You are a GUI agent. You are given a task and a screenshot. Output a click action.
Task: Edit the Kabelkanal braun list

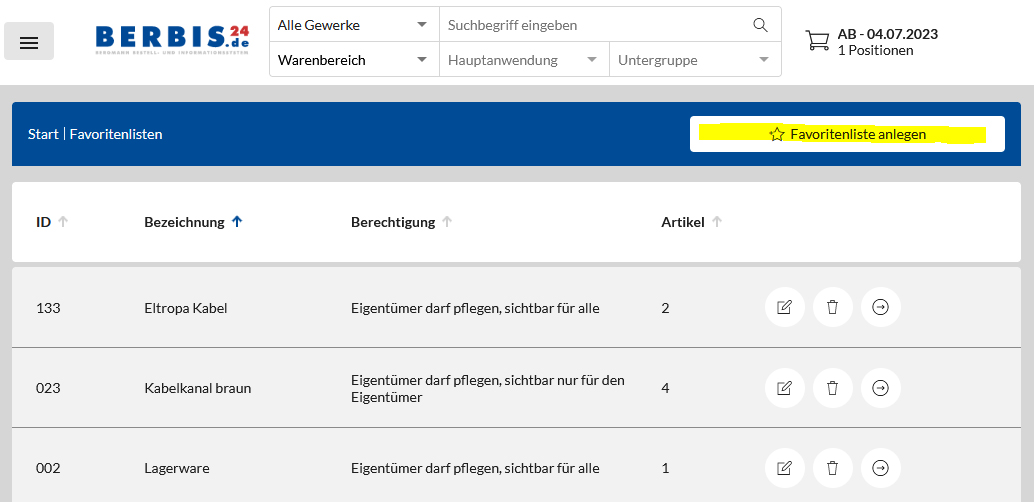(x=785, y=388)
